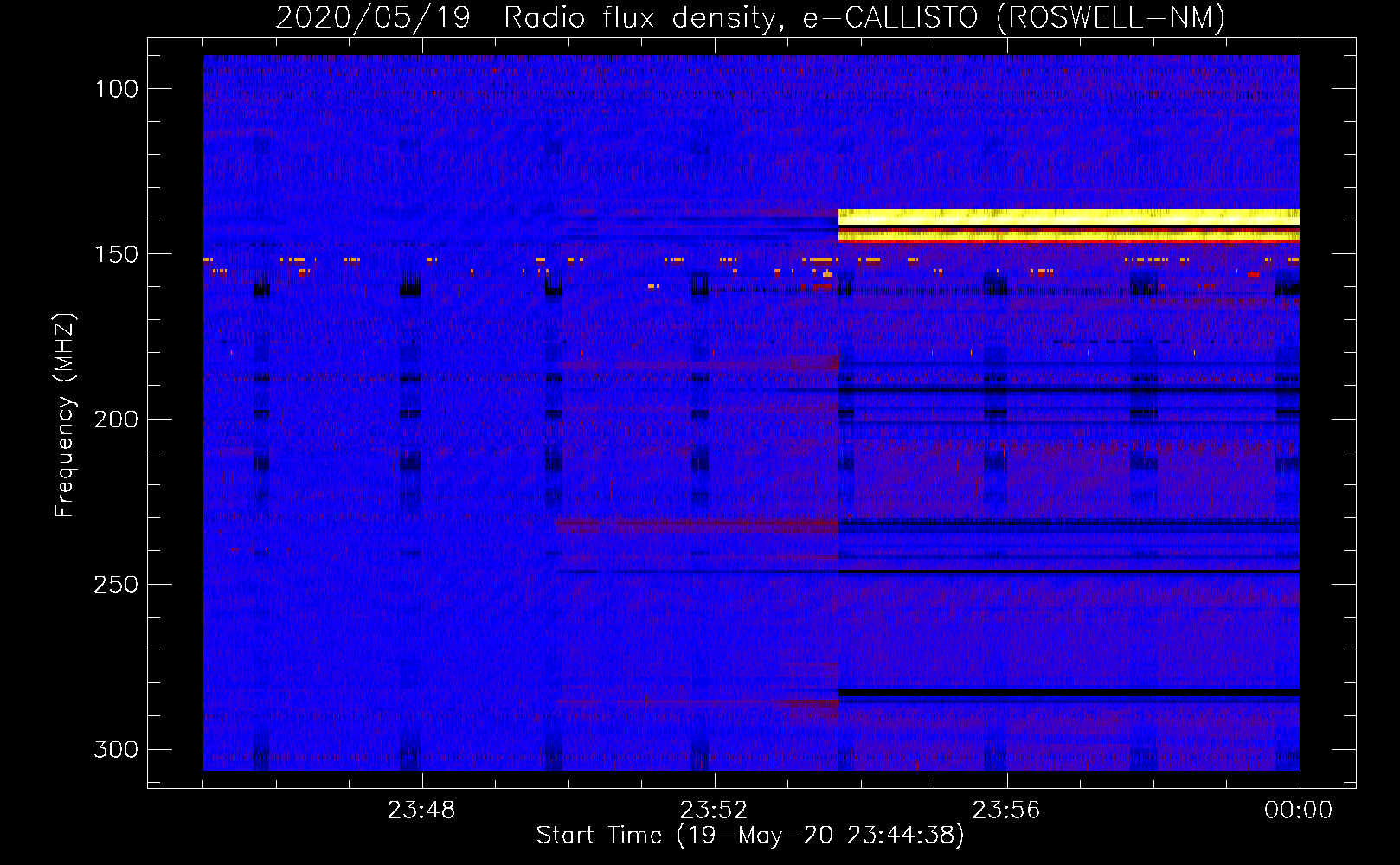1400x865 pixels.
Task: Click the frequency tick label "150"
Action: click(117, 254)
